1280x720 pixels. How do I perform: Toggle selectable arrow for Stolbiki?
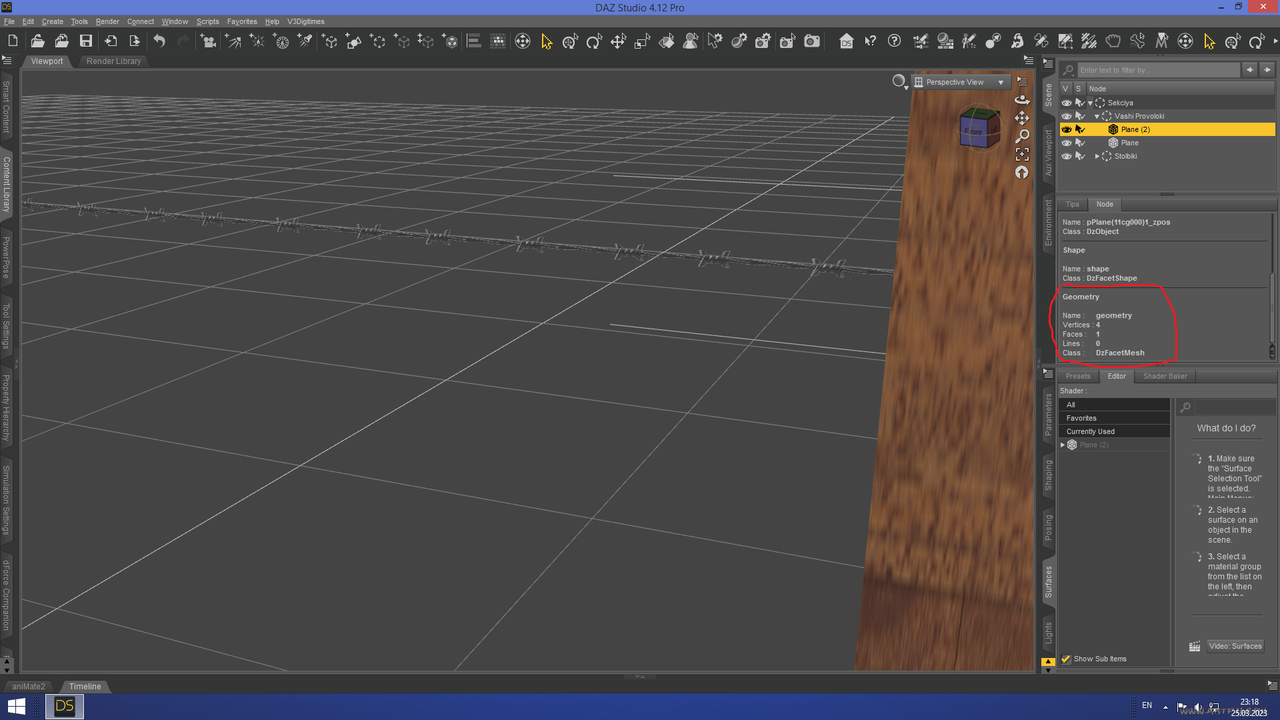point(1079,156)
